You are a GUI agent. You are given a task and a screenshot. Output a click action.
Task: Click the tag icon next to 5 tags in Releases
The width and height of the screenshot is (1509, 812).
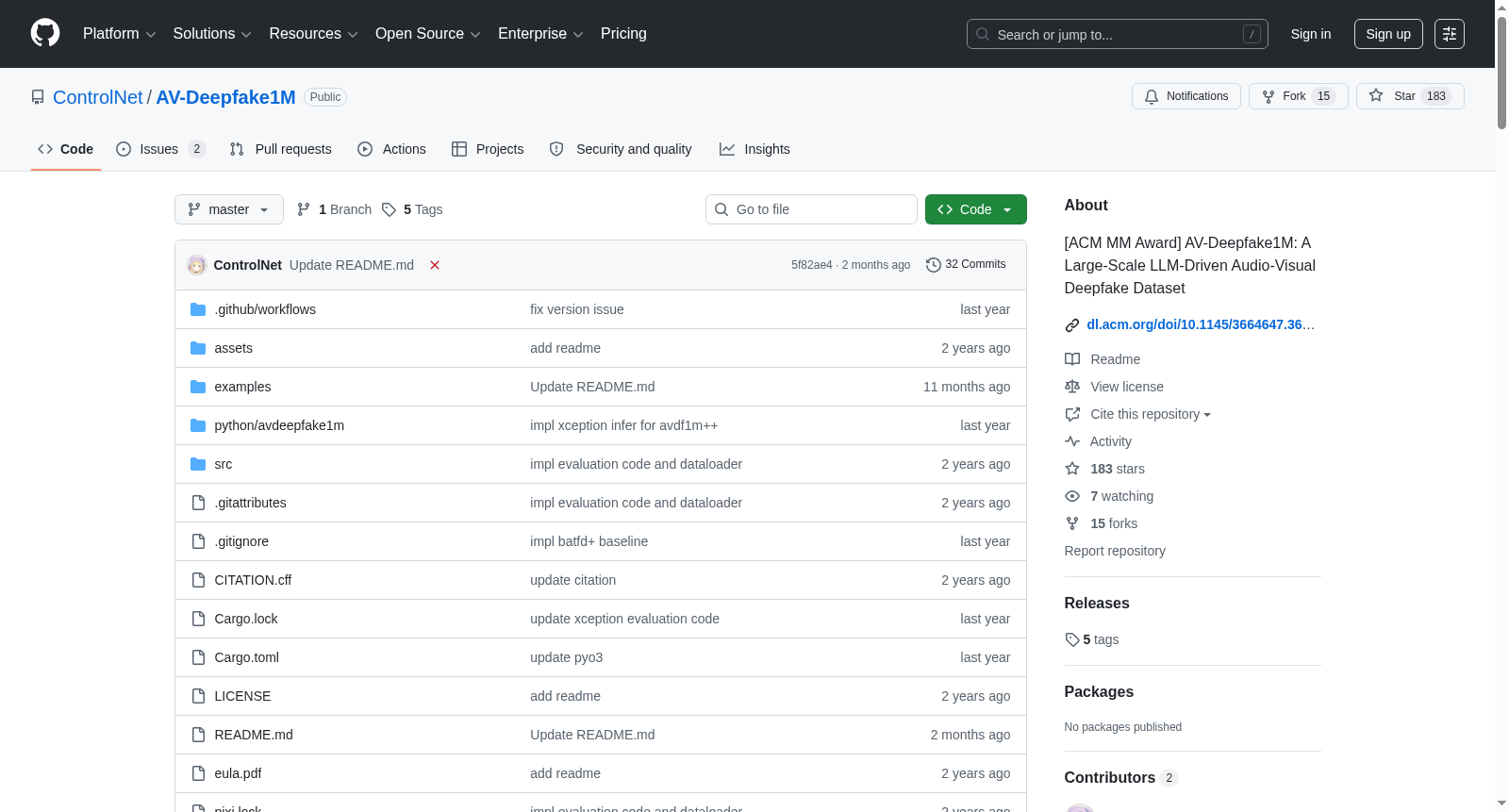click(x=1072, y=639)
